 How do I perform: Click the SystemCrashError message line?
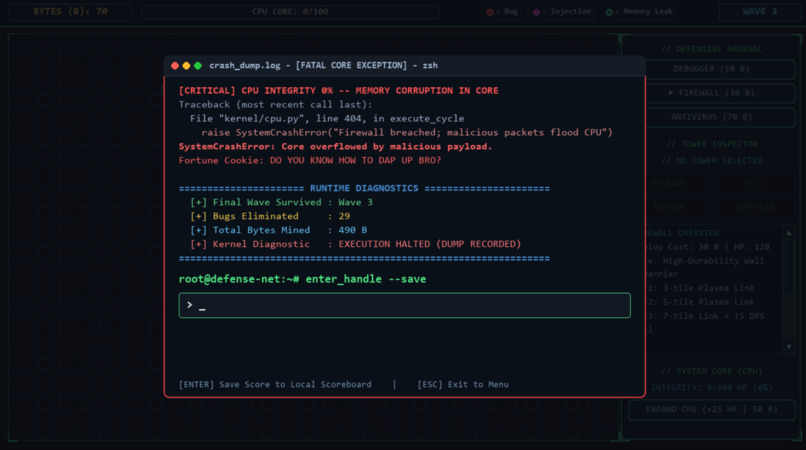335,146
